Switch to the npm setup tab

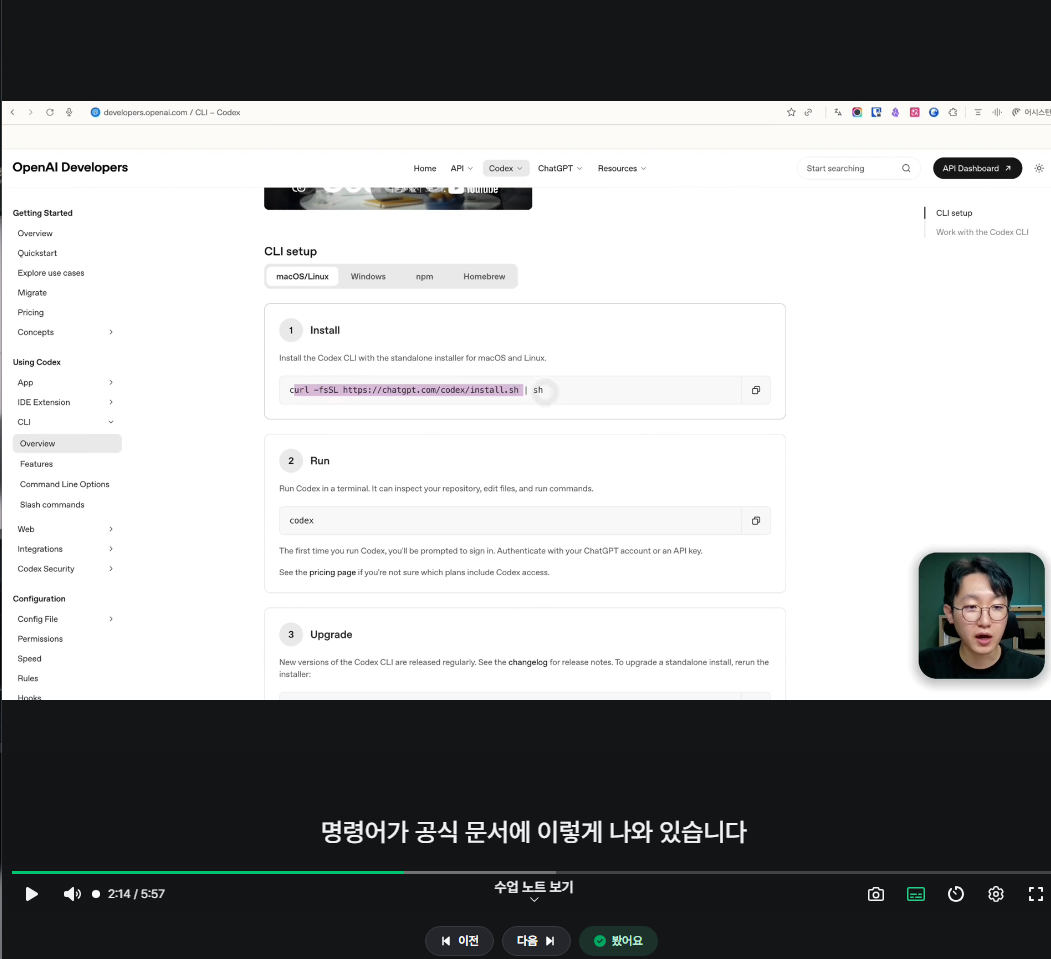click(424, 277)
